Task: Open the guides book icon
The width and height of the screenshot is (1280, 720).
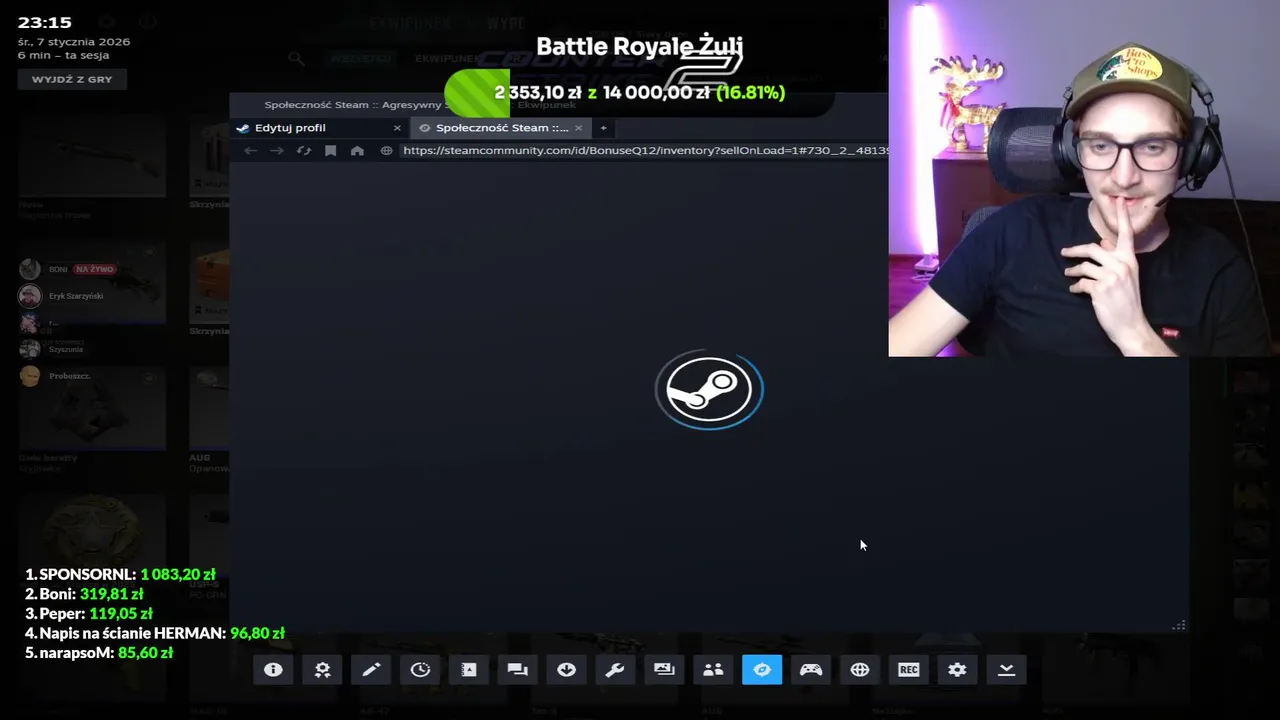Action: tap(469, 670)
